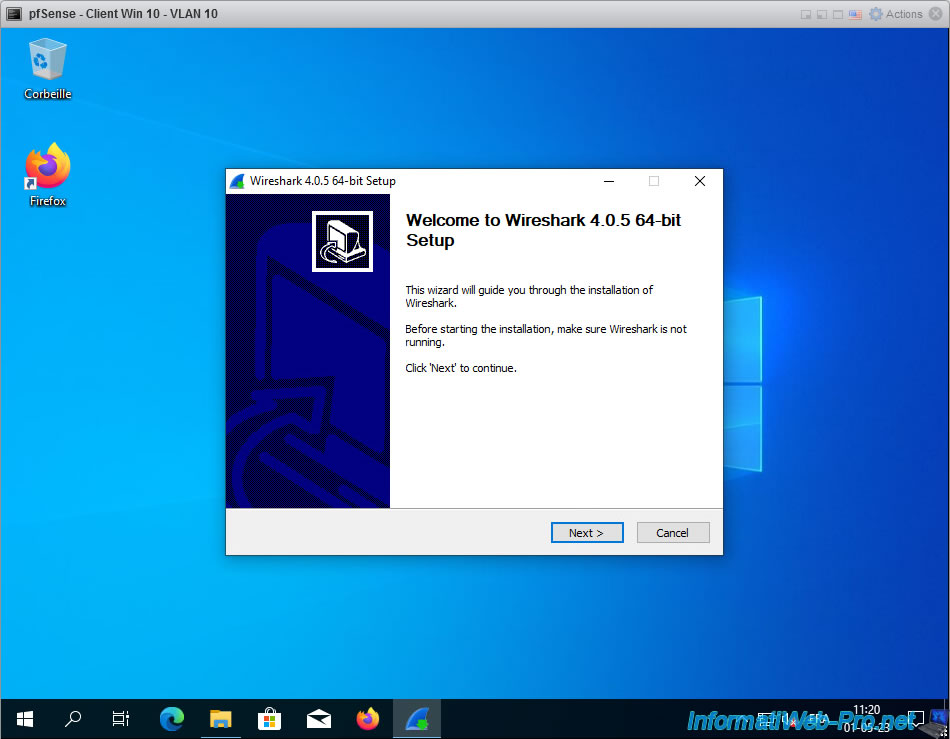Launch Microsoft Edge from the taskbar
This screenshot has width=950, height=739.
(172, 719)
